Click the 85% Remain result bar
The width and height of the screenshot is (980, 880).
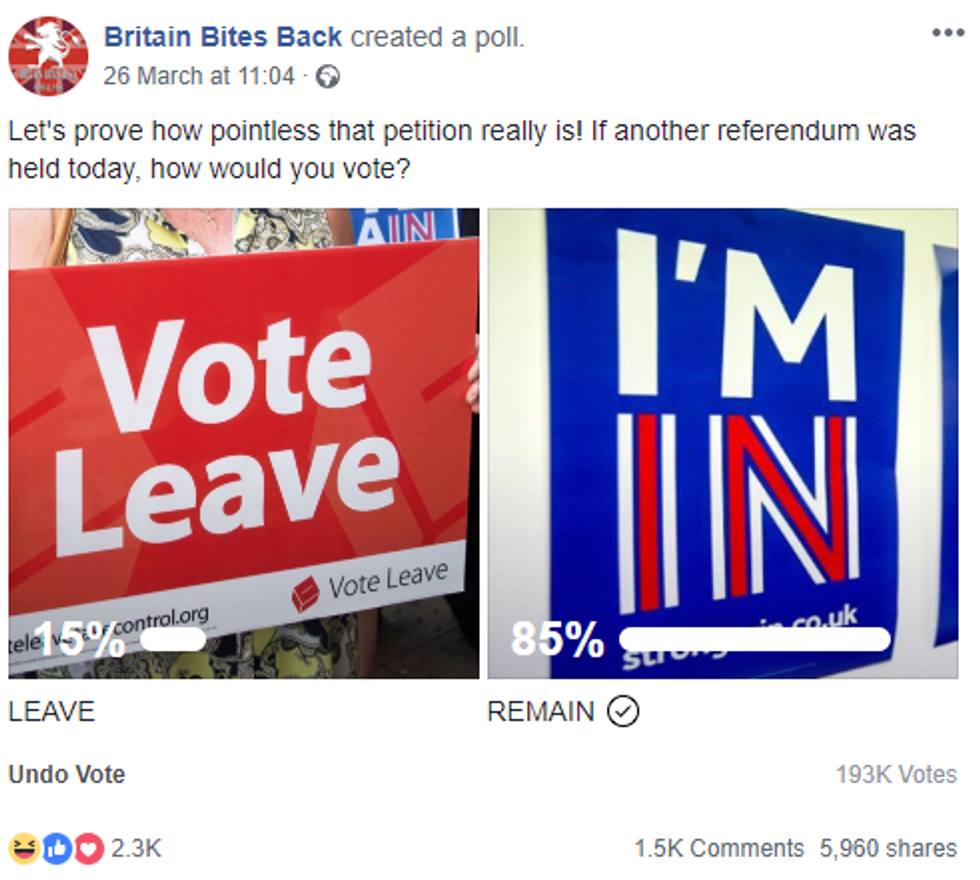[754, 640]
